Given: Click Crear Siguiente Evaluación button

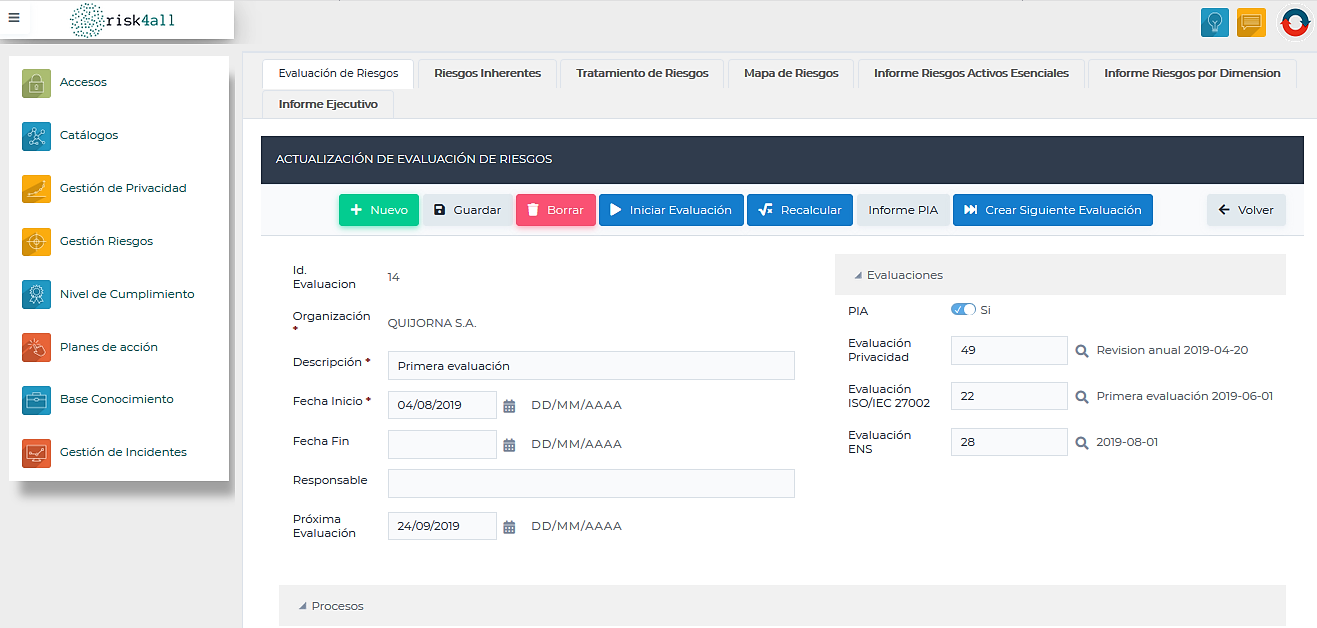Looking at the screenshot, I should point(1053,210).
